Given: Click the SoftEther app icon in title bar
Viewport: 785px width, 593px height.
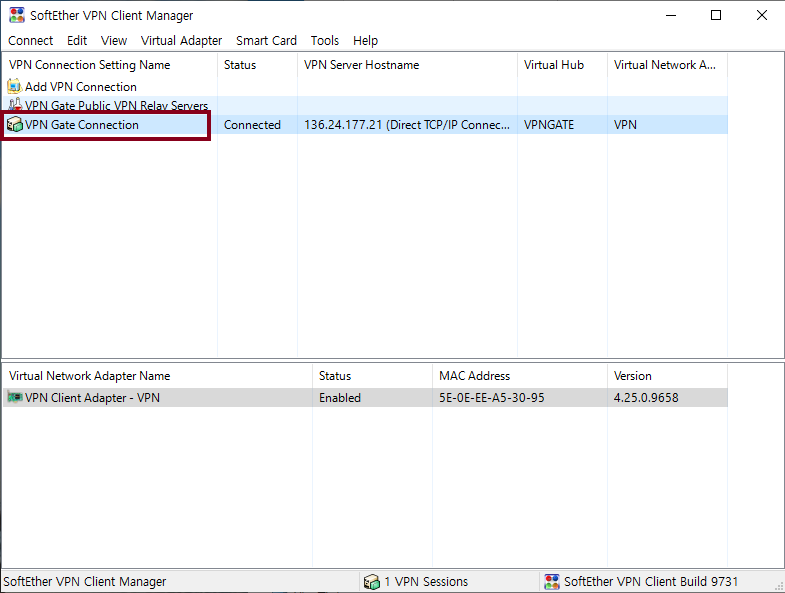Looking at the screenshot, I should tap(17, 15).
